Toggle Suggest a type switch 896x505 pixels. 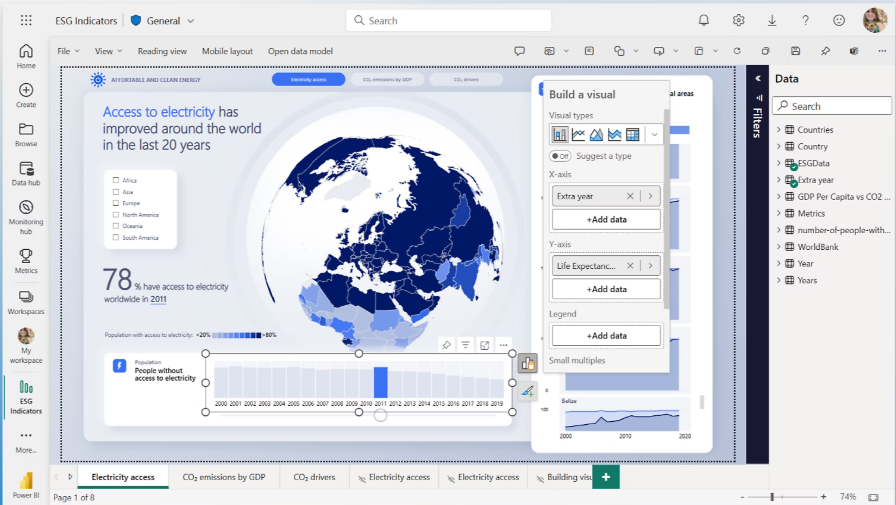pyautogui.click(x=560, y=156)
